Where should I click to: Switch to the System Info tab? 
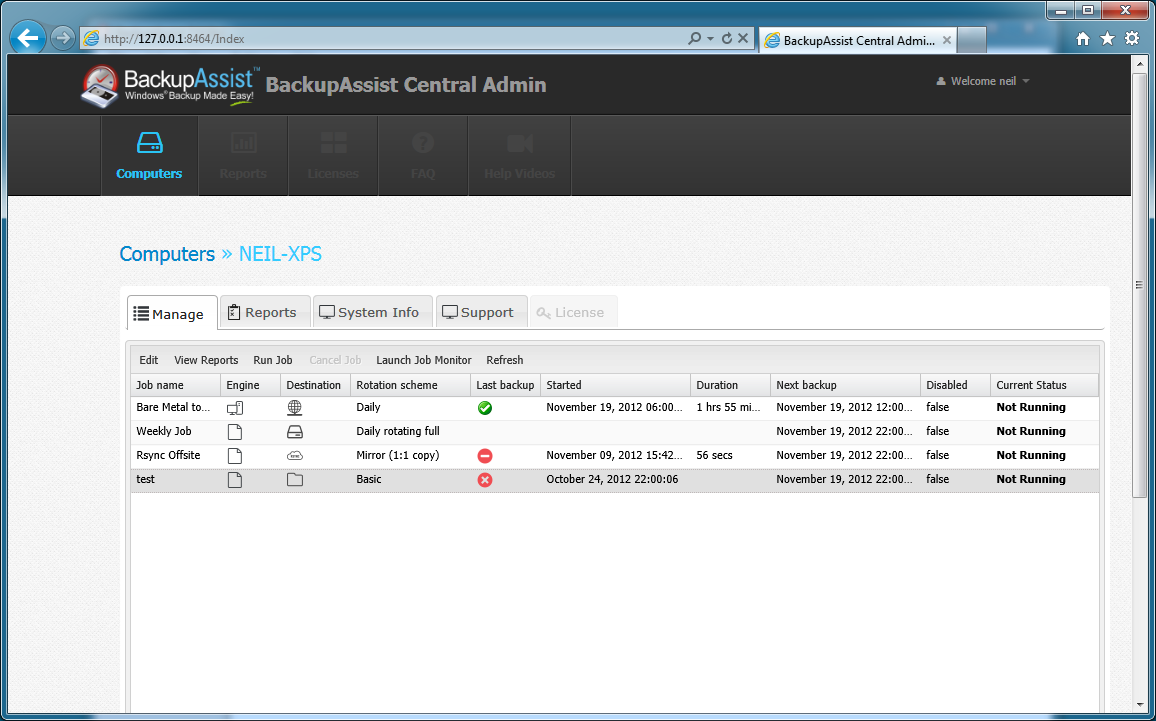point(372,312)
